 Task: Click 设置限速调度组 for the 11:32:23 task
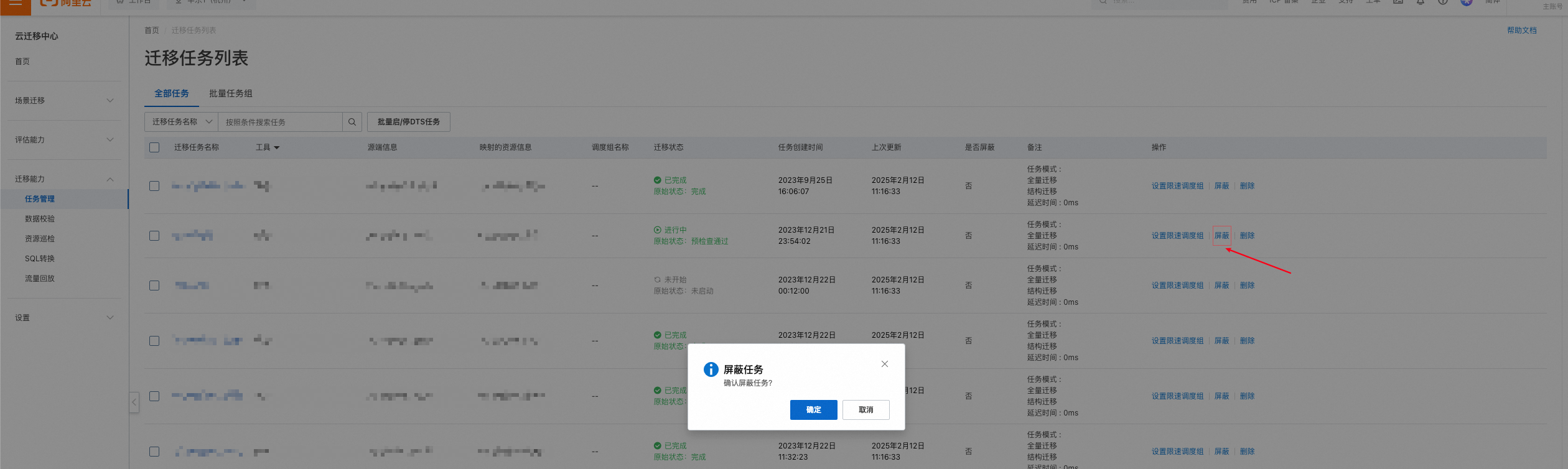[1177, 452]
